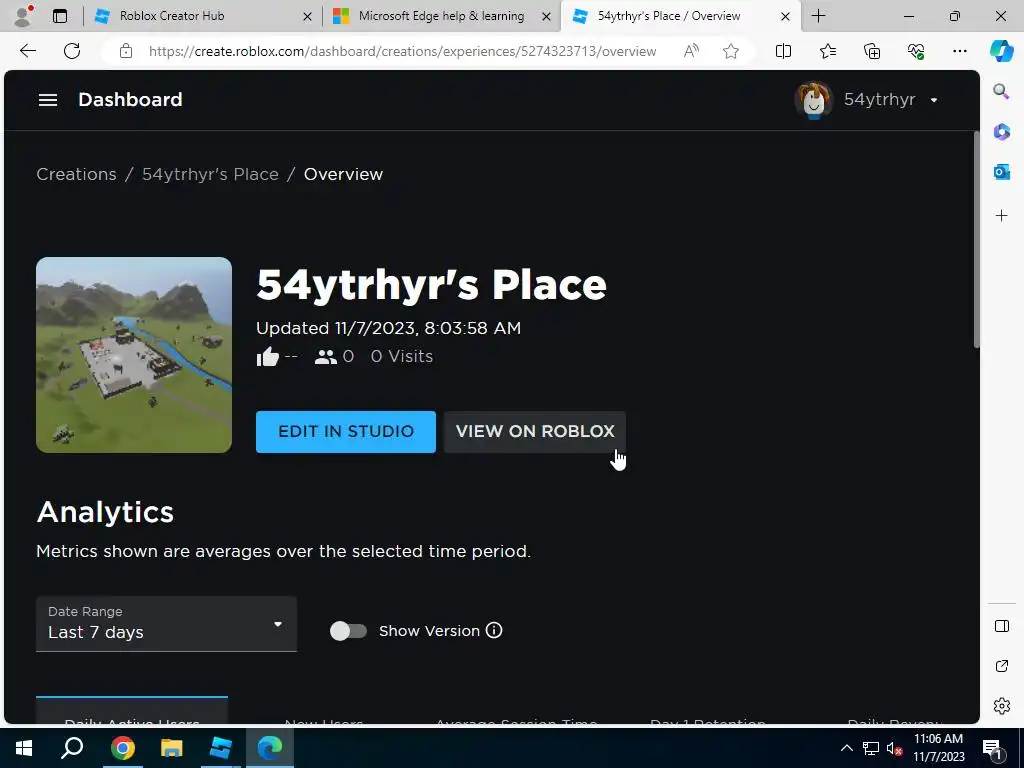Click the Show Version info icon

click(x=494, y=630)
